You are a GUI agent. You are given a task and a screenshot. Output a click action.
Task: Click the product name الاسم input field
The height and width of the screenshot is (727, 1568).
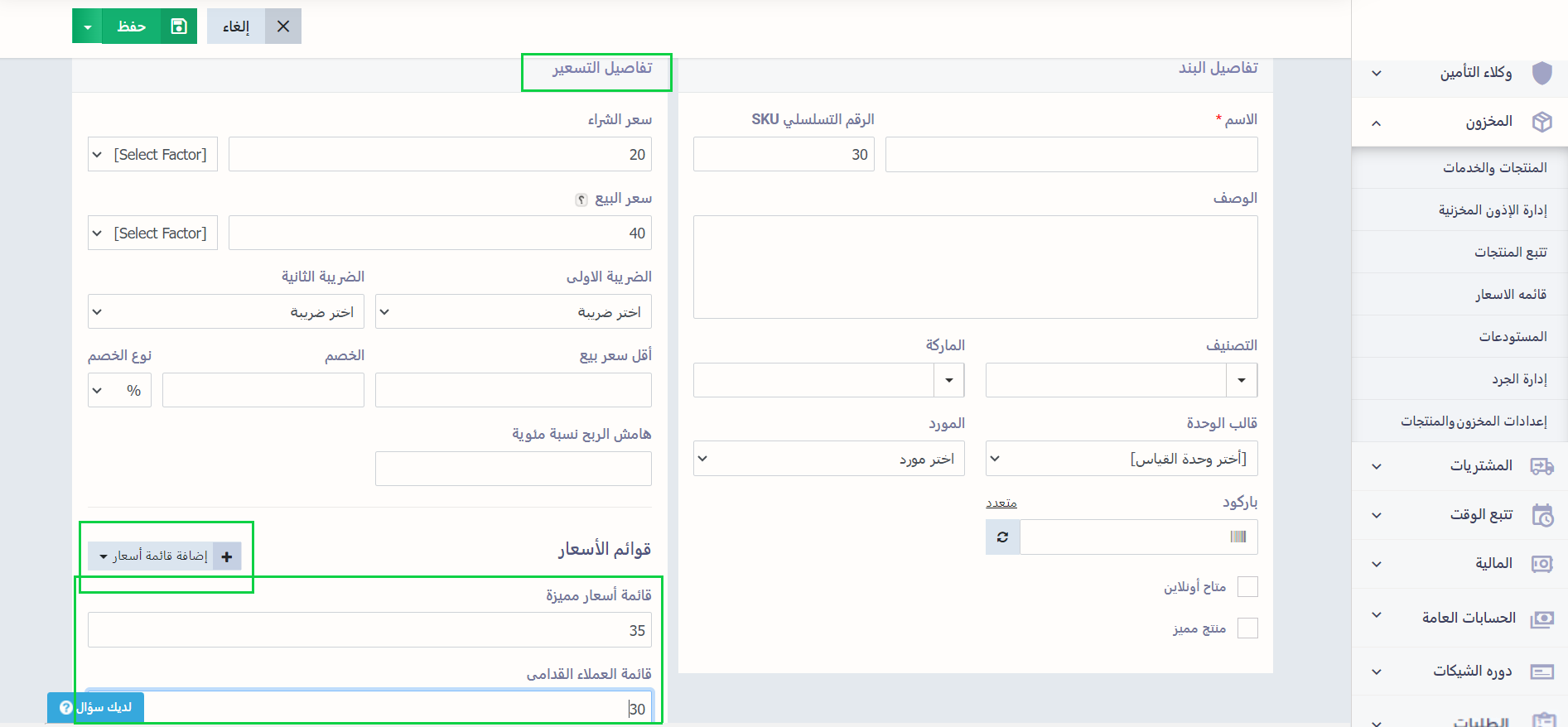point(1071,155)
